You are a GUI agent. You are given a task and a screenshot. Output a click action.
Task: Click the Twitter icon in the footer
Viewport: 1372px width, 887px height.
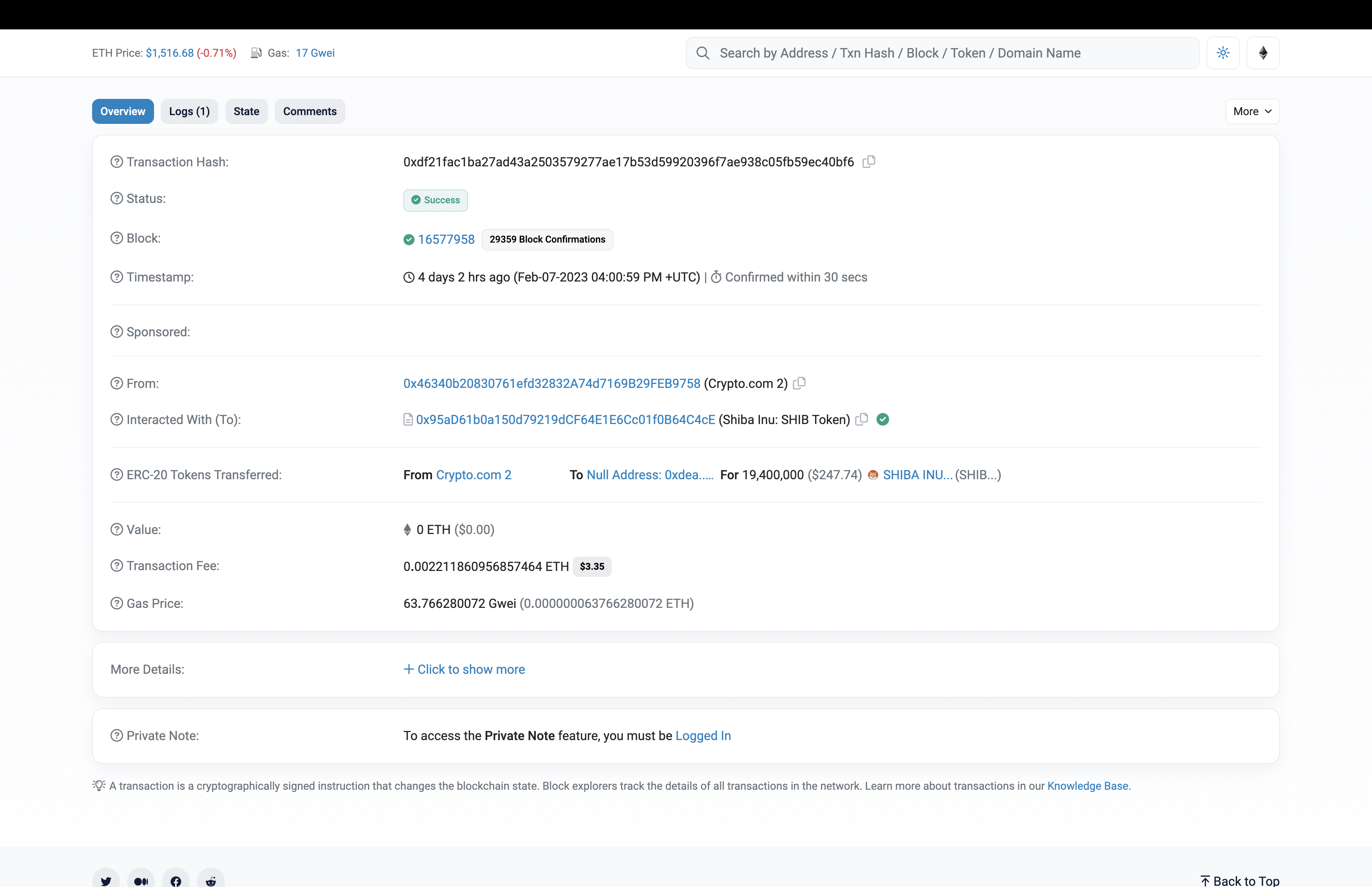[x=106, y=881]
